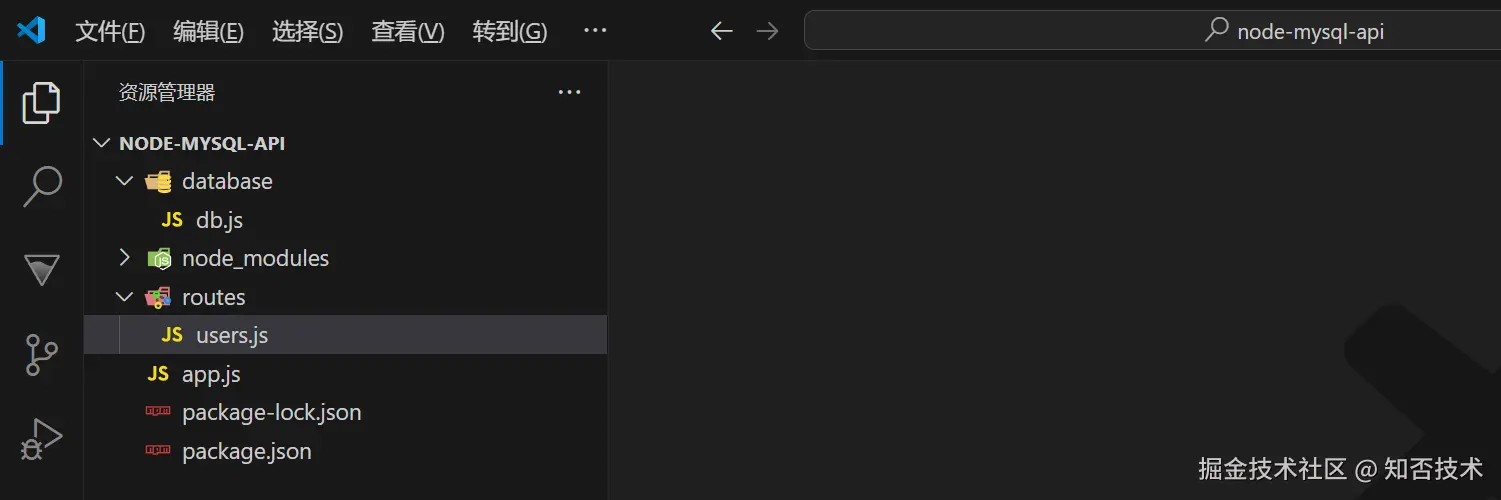This screenshot has width=1501, height=500.
Task: Open the Run and Debug view icon
Action: (41, 439)
